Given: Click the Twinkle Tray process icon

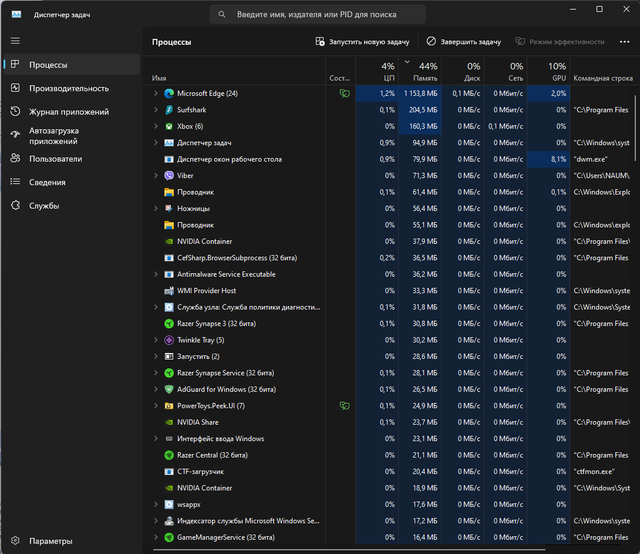Looking at the screenshot, I should (169, 340).
